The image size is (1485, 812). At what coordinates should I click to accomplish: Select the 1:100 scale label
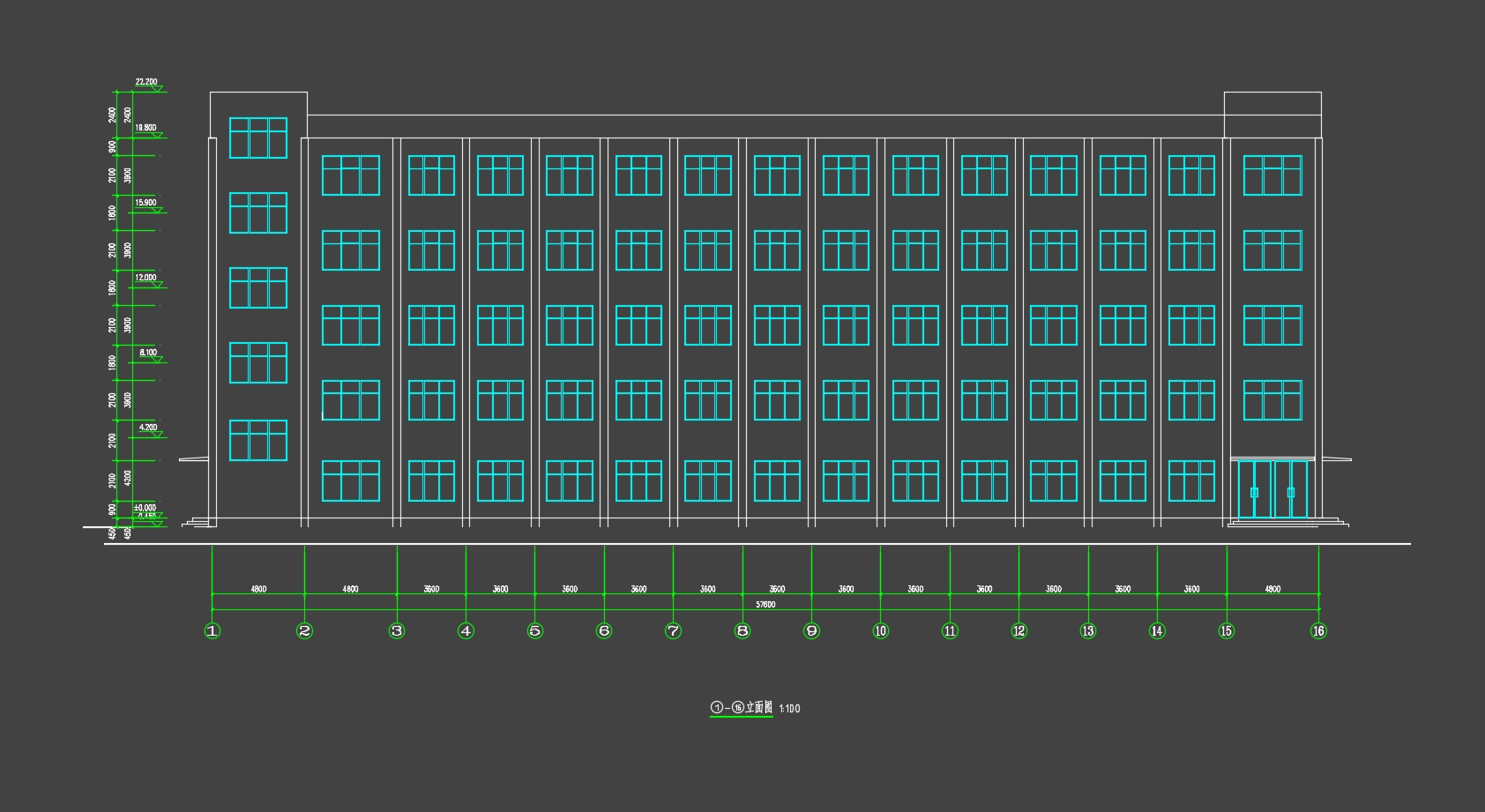[790, 709]
